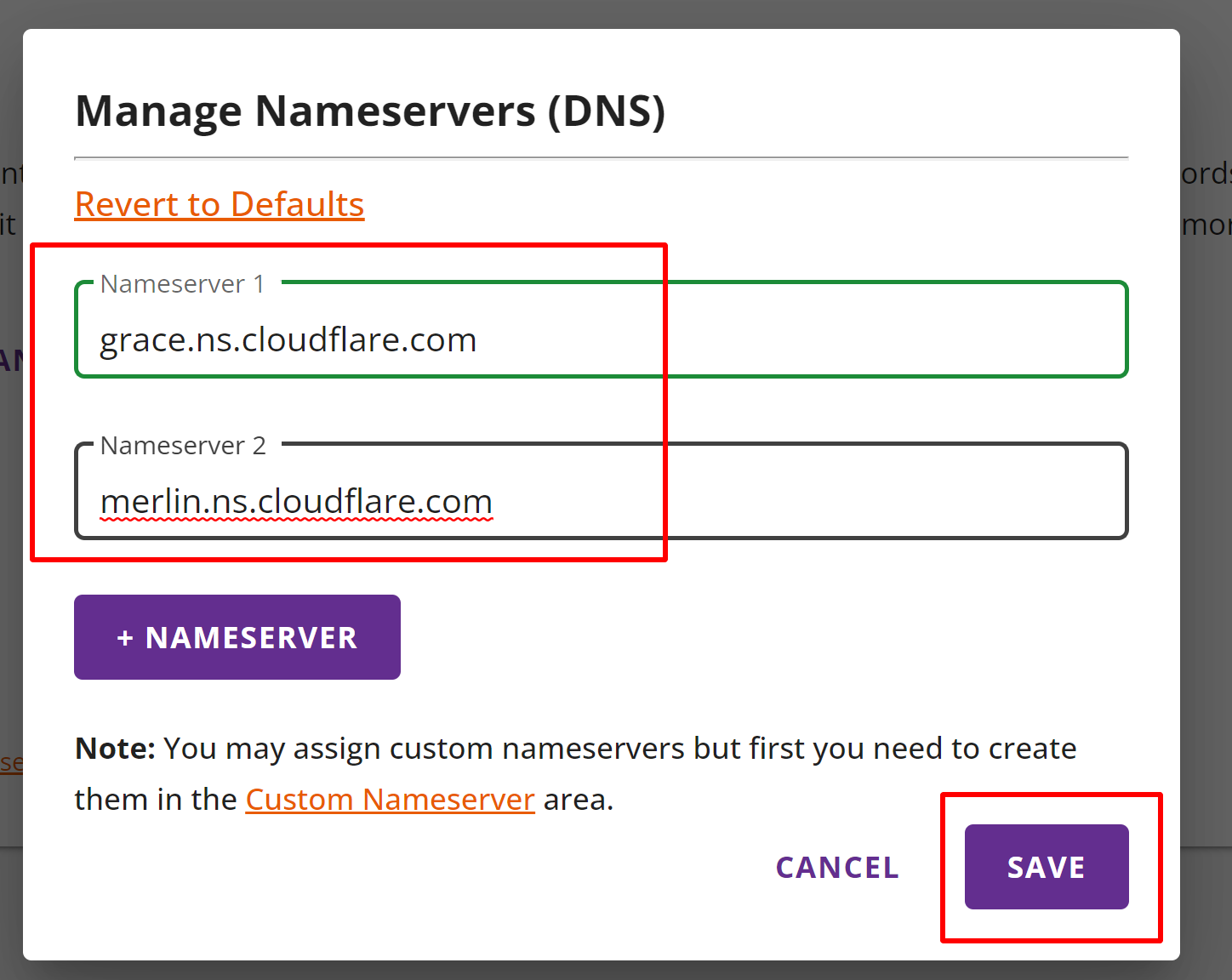Click the Nameserver 2 field label

[182, 445]
